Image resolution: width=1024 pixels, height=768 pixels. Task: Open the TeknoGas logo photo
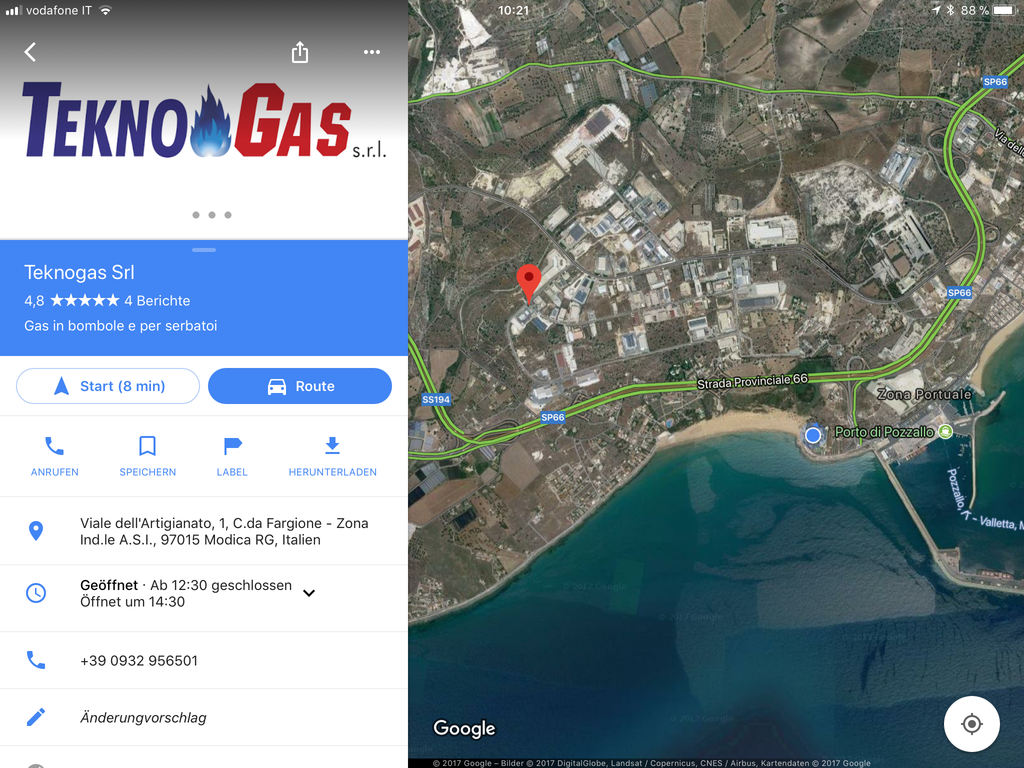pyautogui.click(x=204, y=121)
